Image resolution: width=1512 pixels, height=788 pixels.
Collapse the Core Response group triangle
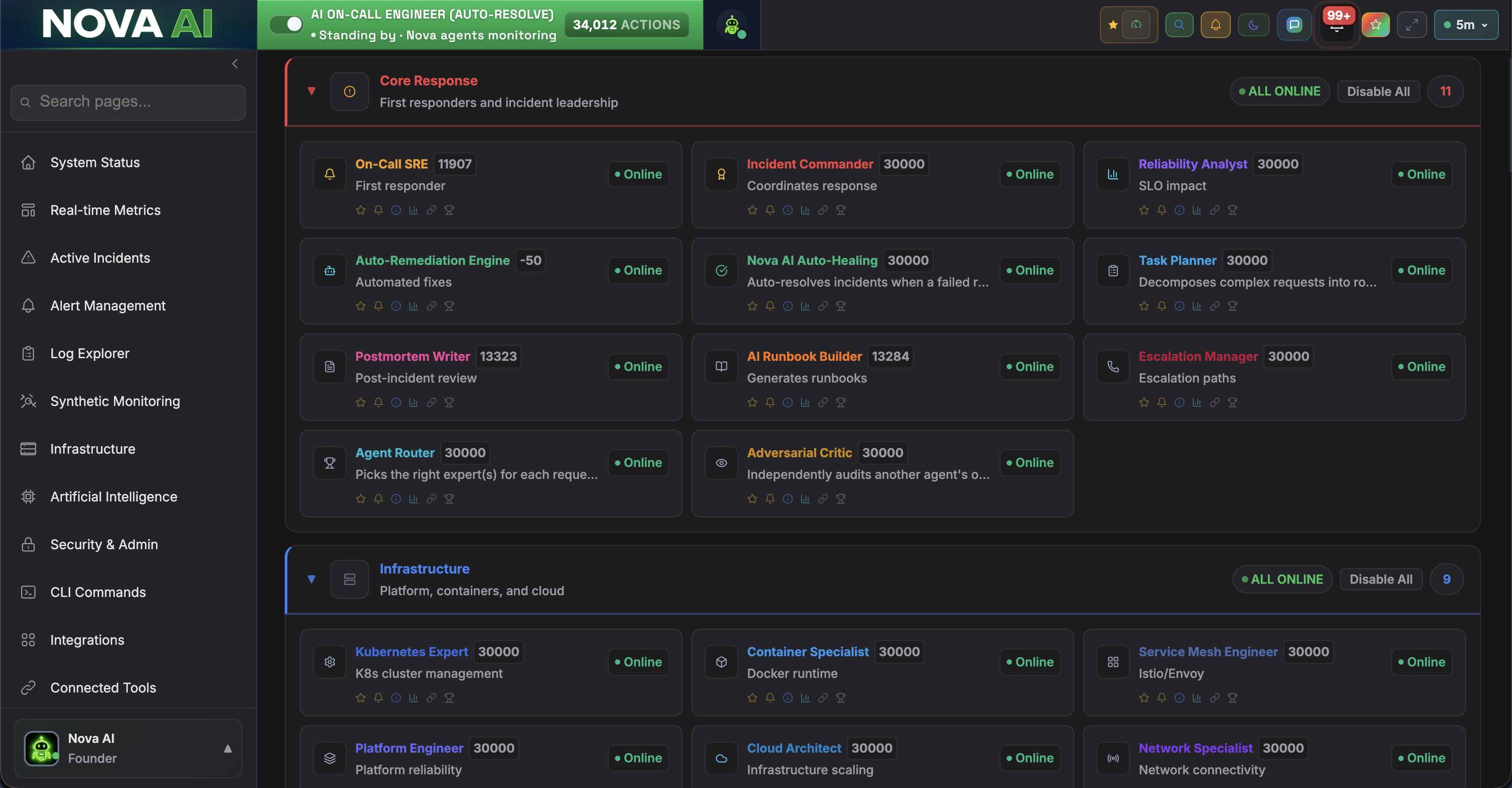(312, 91)
